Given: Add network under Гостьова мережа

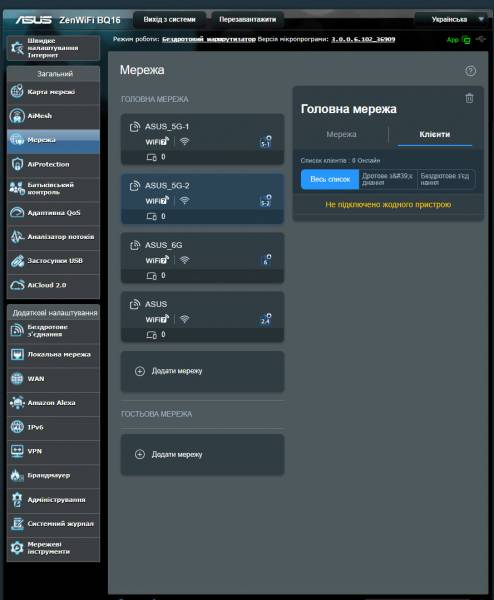Looking at the screenshot, I should point(202,455).
